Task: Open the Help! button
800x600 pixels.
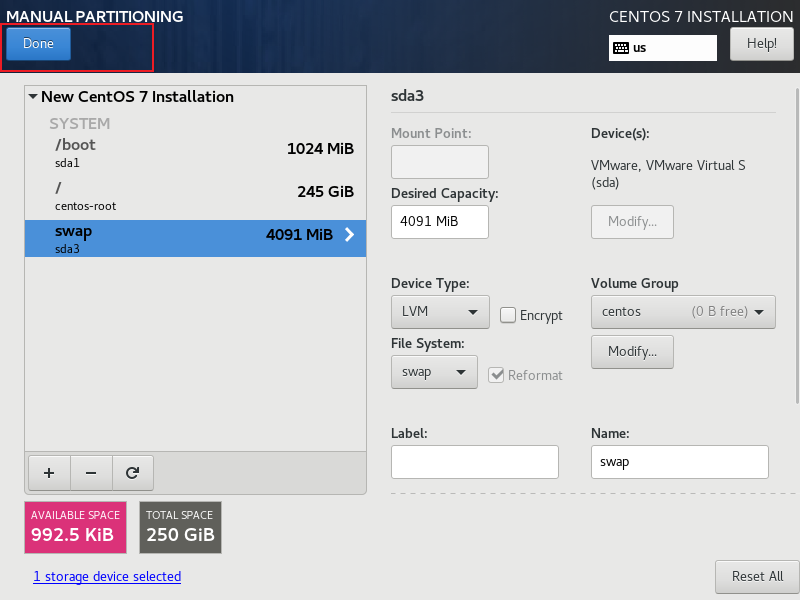Action: click(761, 44)
